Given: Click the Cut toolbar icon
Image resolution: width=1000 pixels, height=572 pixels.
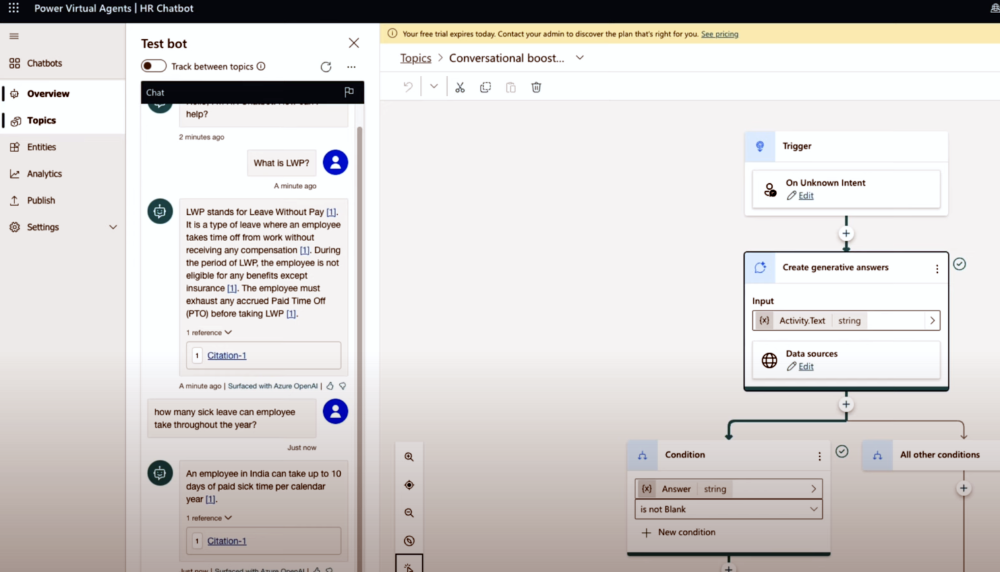Looking at the screenshot, I should coord(460,87).
